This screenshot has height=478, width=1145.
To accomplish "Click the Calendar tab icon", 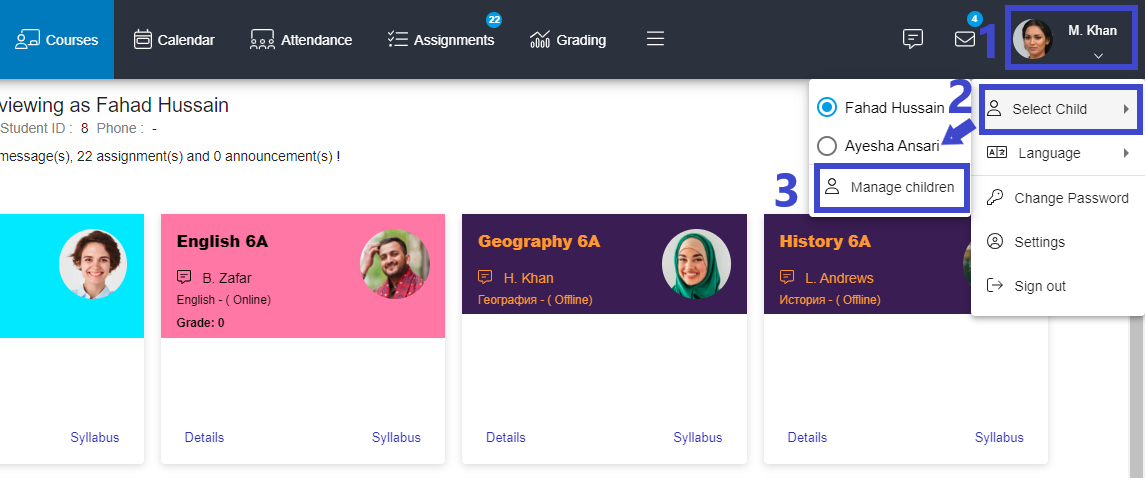I will pos(142,39).
